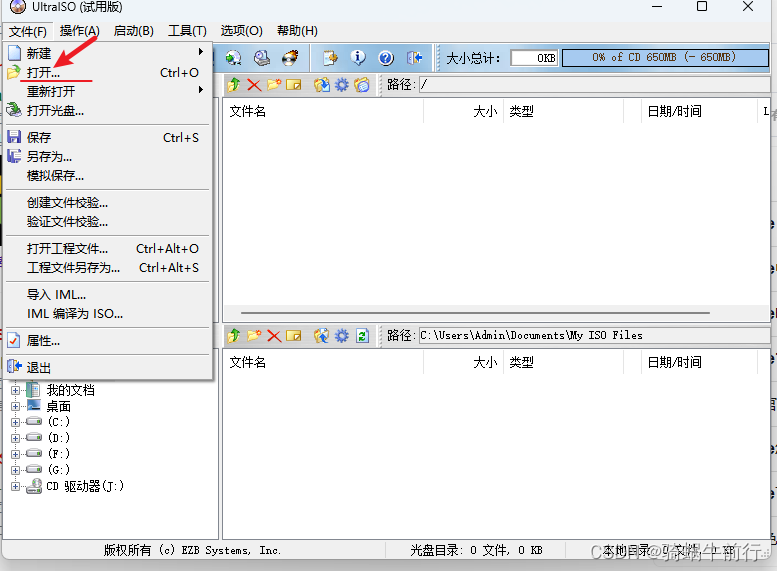
Task: Click the blue info bubble toolbar icon
Action: point(358,58)
